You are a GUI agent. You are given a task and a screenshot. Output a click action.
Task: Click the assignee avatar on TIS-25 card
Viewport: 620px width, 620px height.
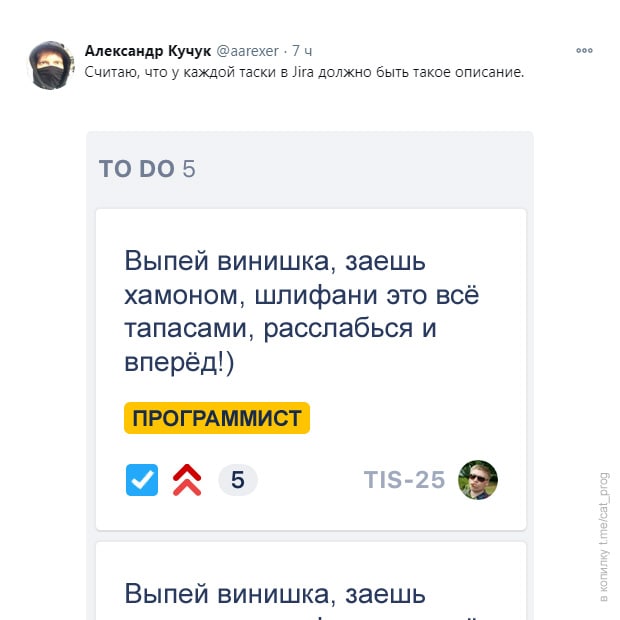click(x=478, y=480)
